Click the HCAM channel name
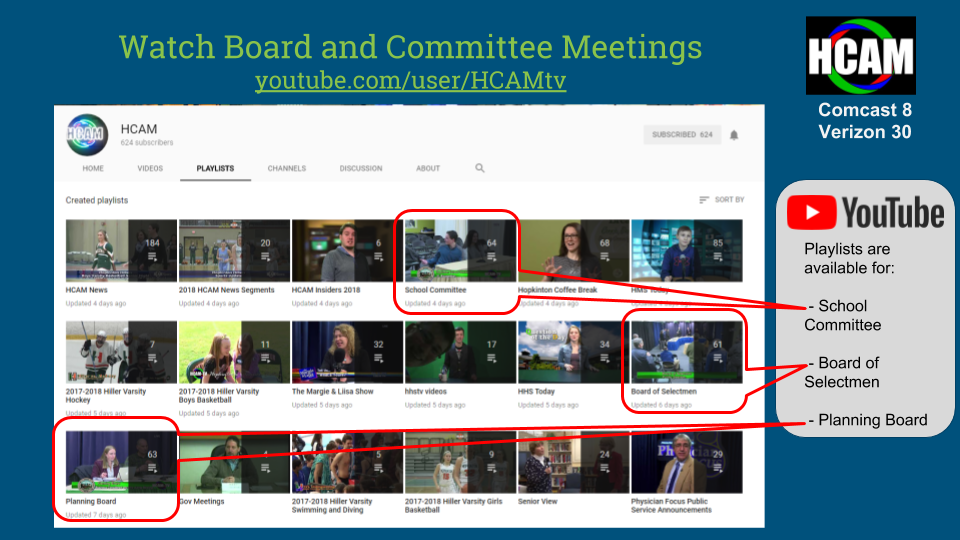The height and width of the screenshot is (540, 960). click(x=138, y=129)
